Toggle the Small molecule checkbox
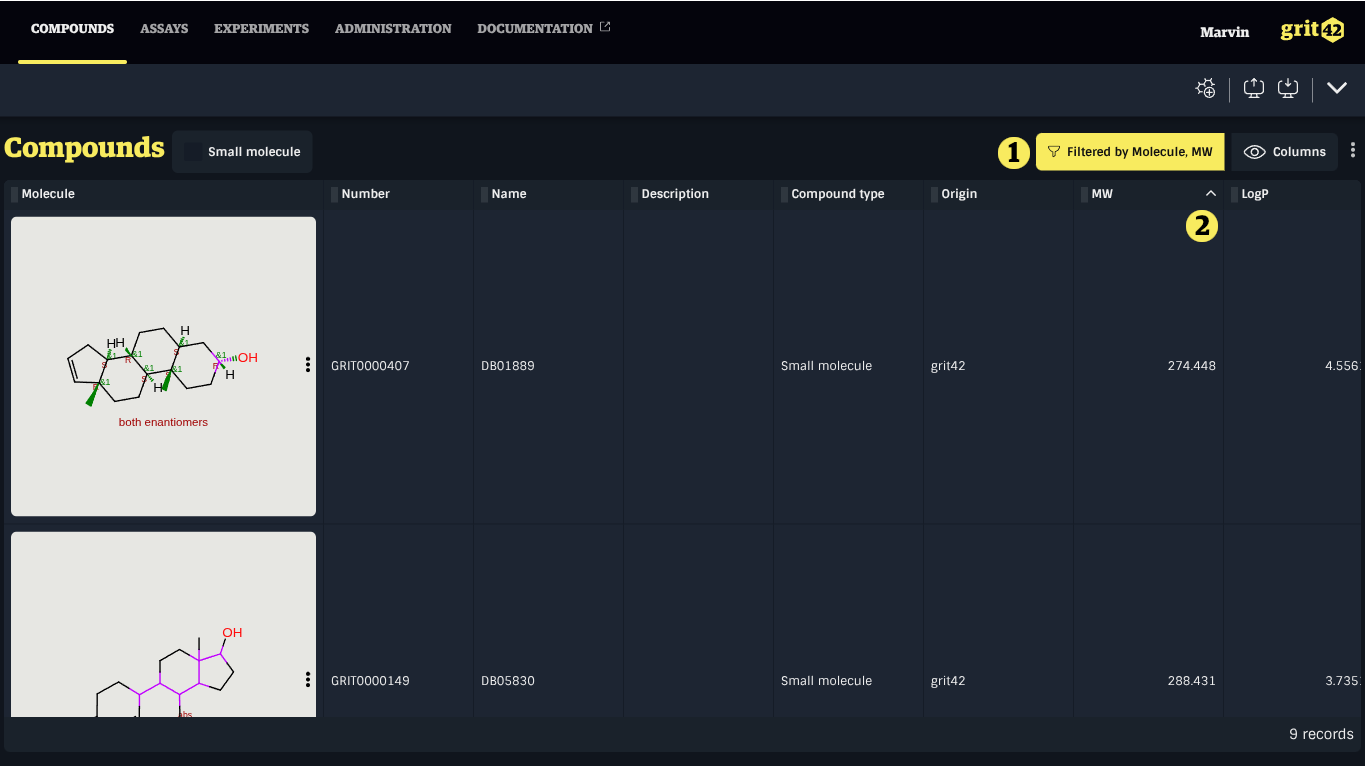 pos(193,152)
